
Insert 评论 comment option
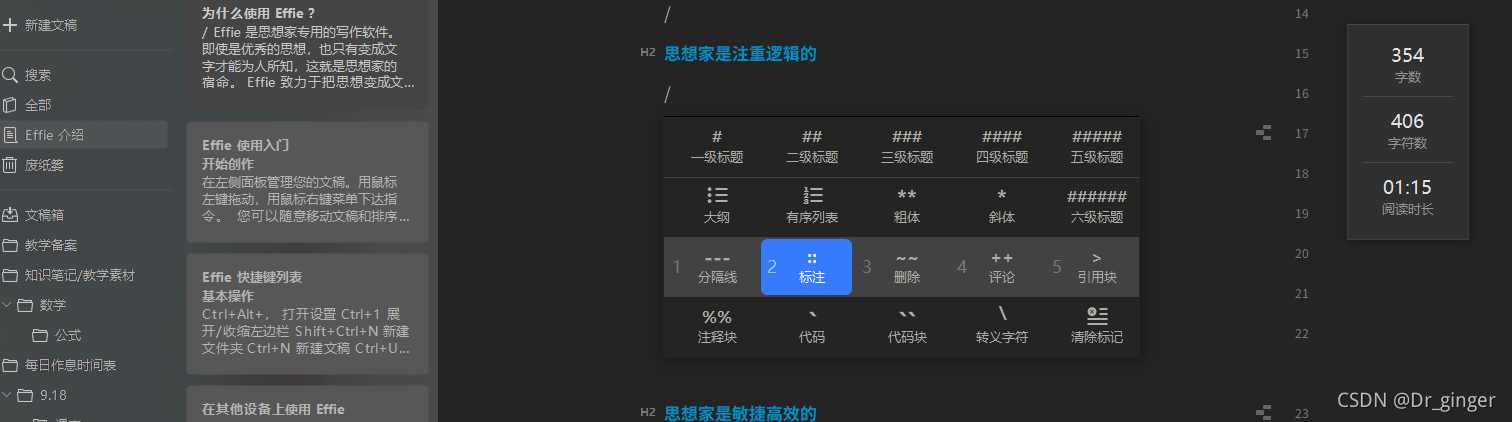[1002, 267]
